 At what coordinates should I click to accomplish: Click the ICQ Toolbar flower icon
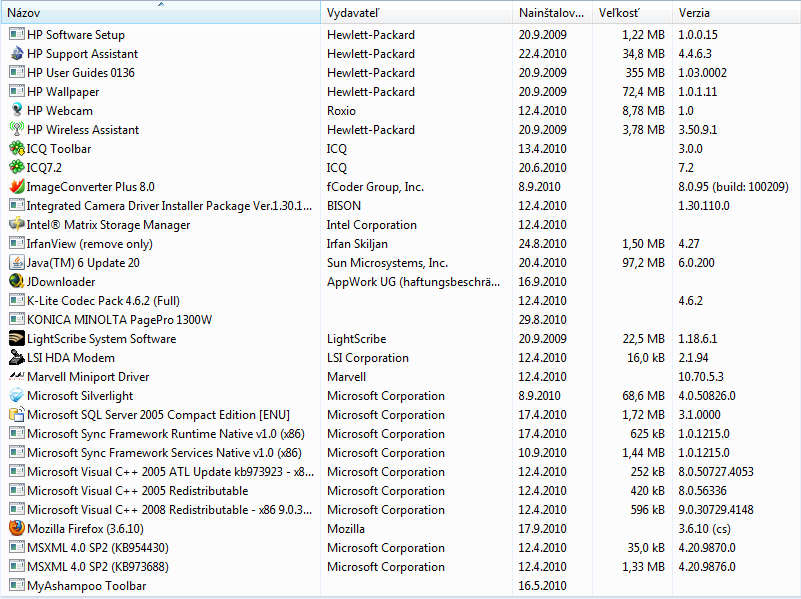point(17,149)
